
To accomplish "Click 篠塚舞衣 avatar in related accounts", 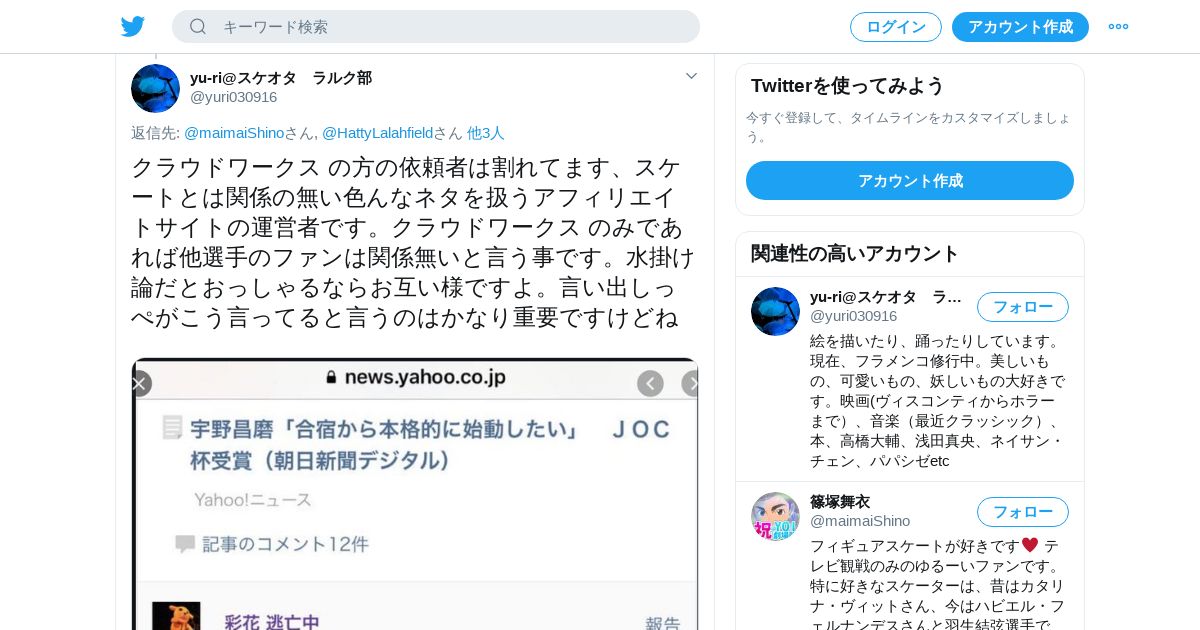I will click(x=775, y=516).
